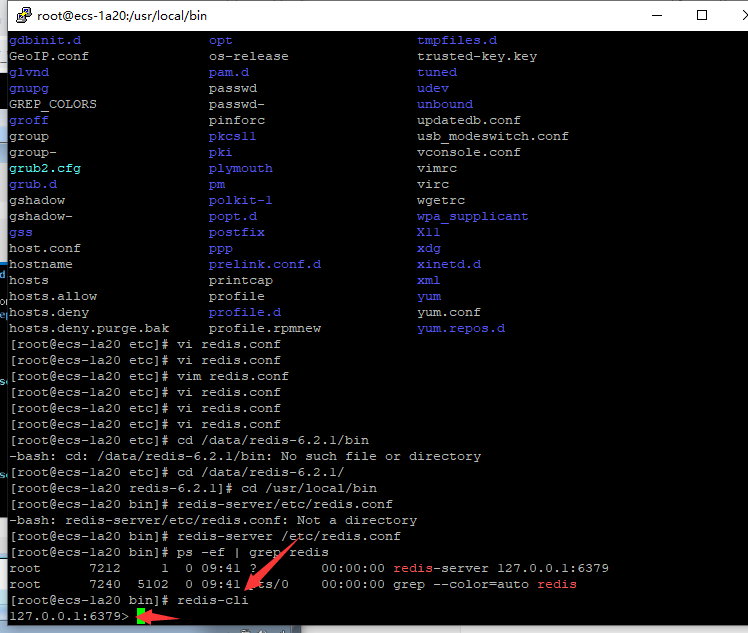Select the GeoIP.conf file name
This screenshot has width=748, height=633.
click(49, 56)
